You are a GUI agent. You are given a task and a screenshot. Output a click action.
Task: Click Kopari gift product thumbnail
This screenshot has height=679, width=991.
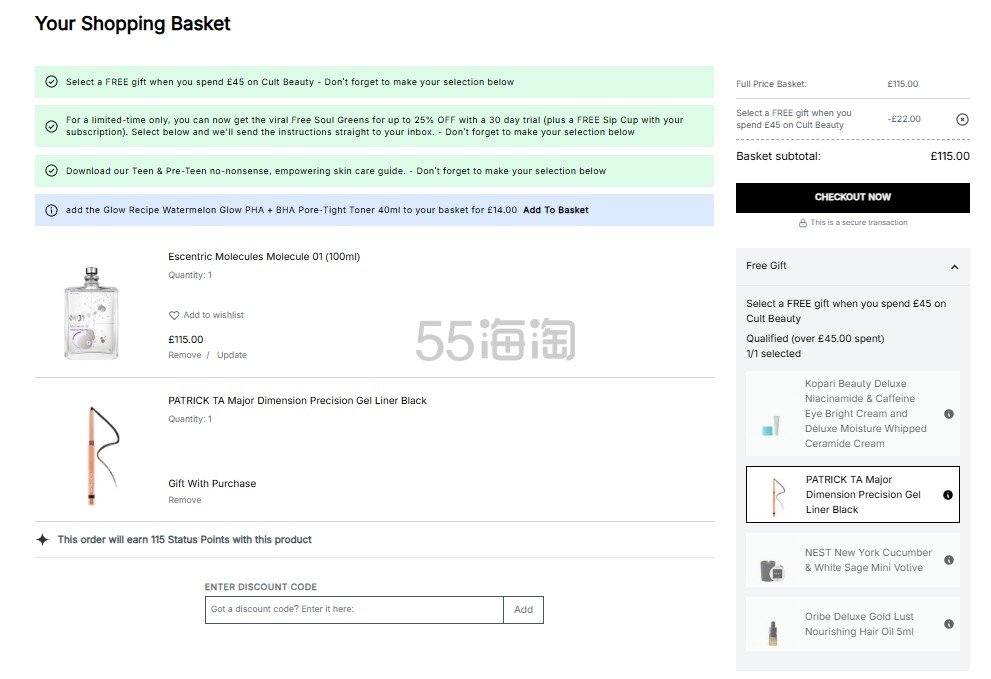(x=771, y=426)
